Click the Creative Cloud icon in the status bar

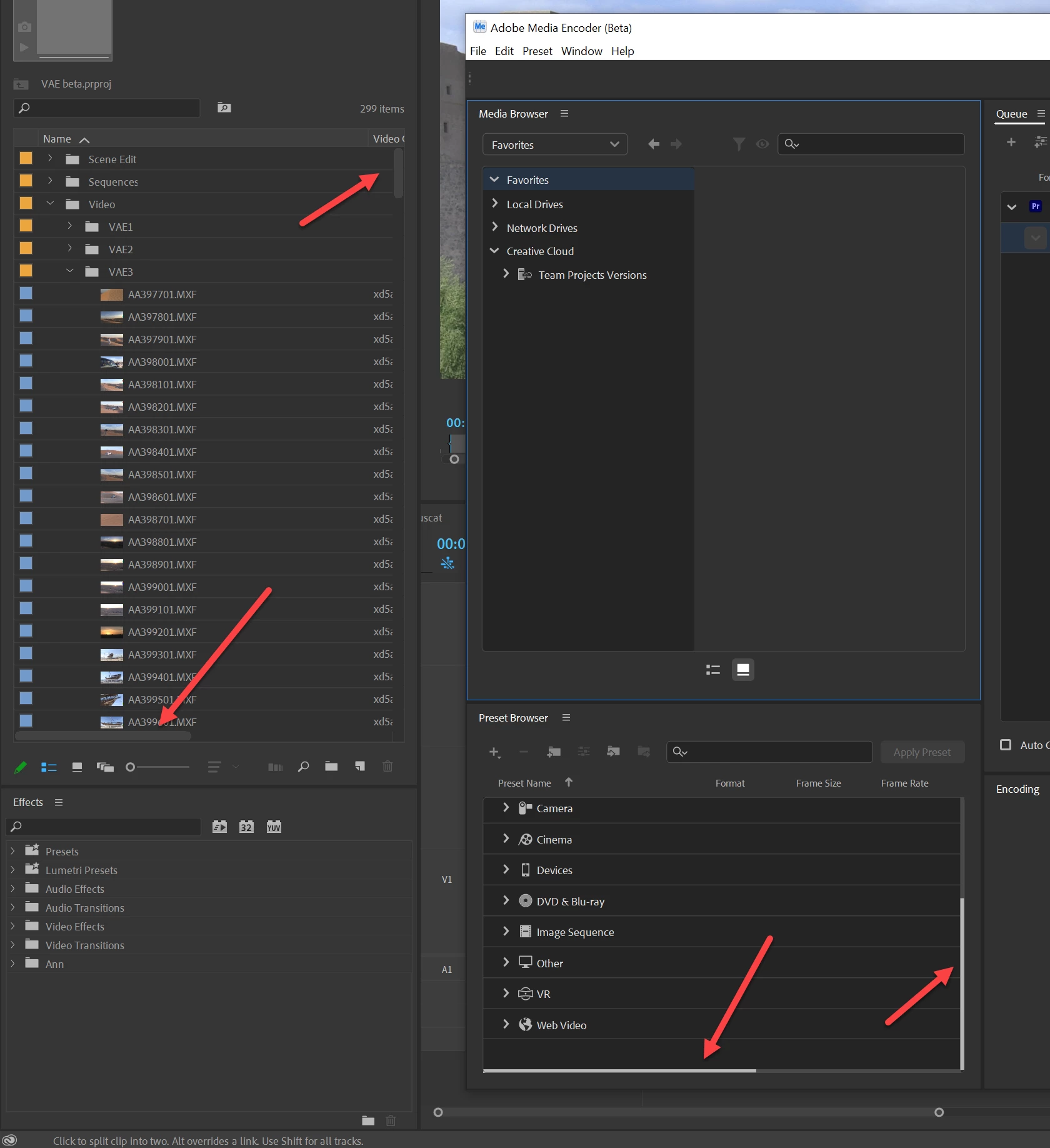pos(9,1140)
